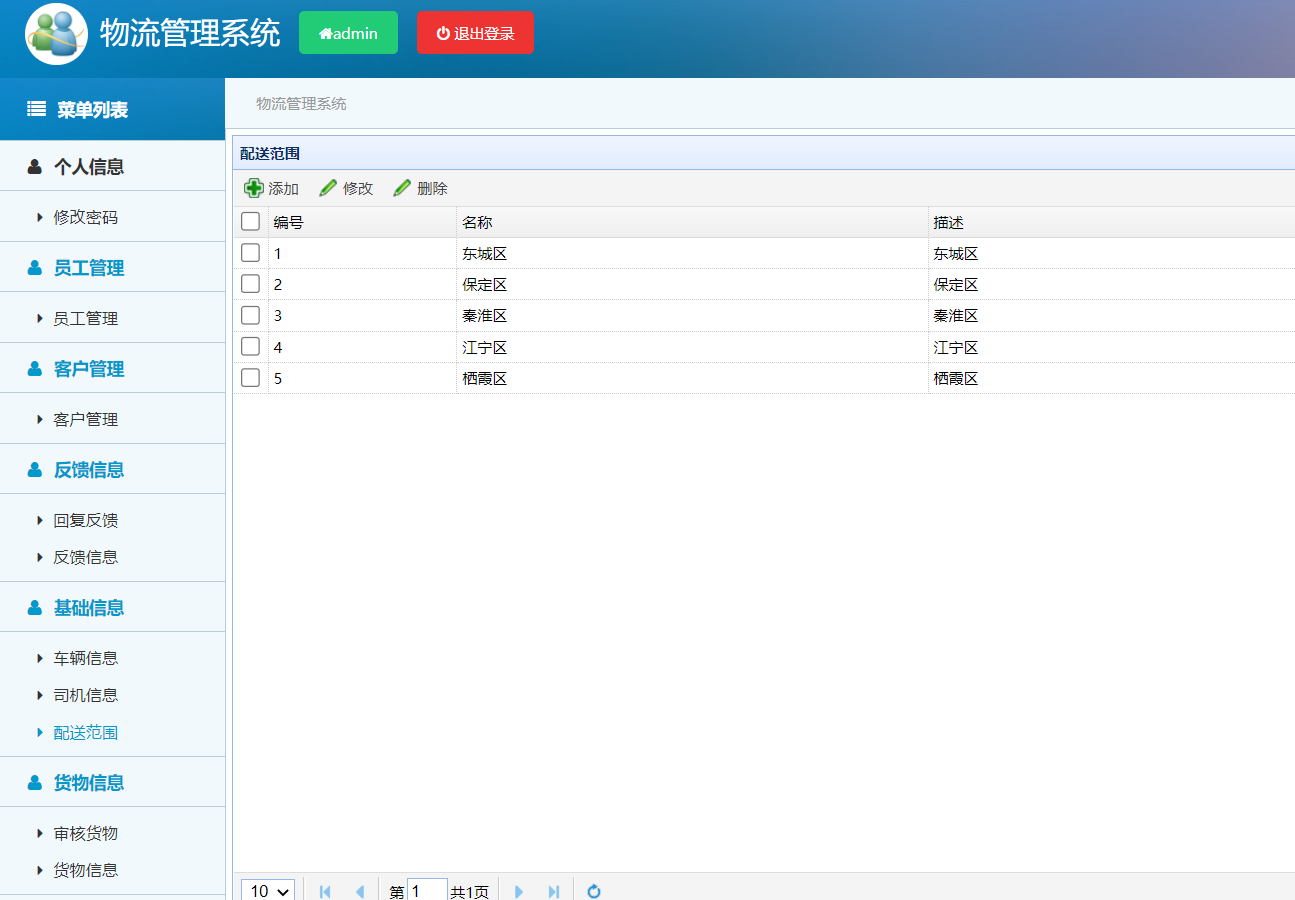Check the row for 江宁区
The height and width of the screenshot is (900, 1295).
pos(250,346)
